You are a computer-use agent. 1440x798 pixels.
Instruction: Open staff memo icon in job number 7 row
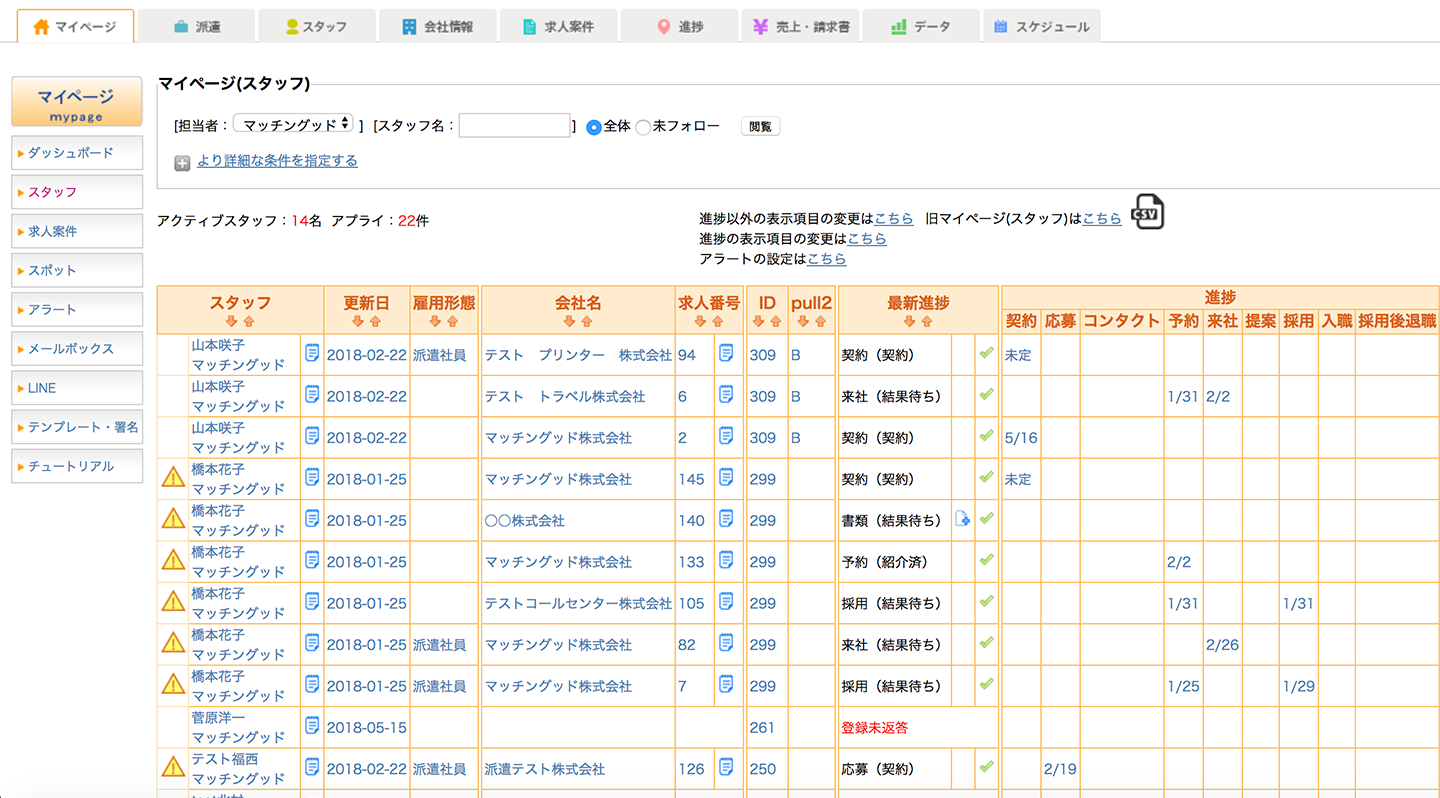click(x=312, y=685)
